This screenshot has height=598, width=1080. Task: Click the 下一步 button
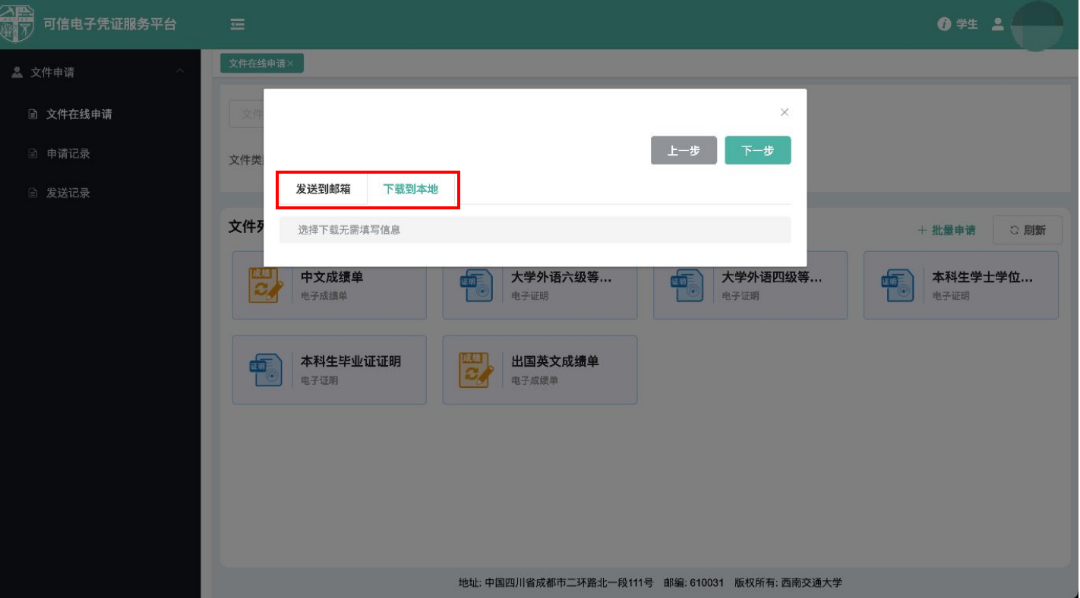pyautogui.click(x=758, y=150)
